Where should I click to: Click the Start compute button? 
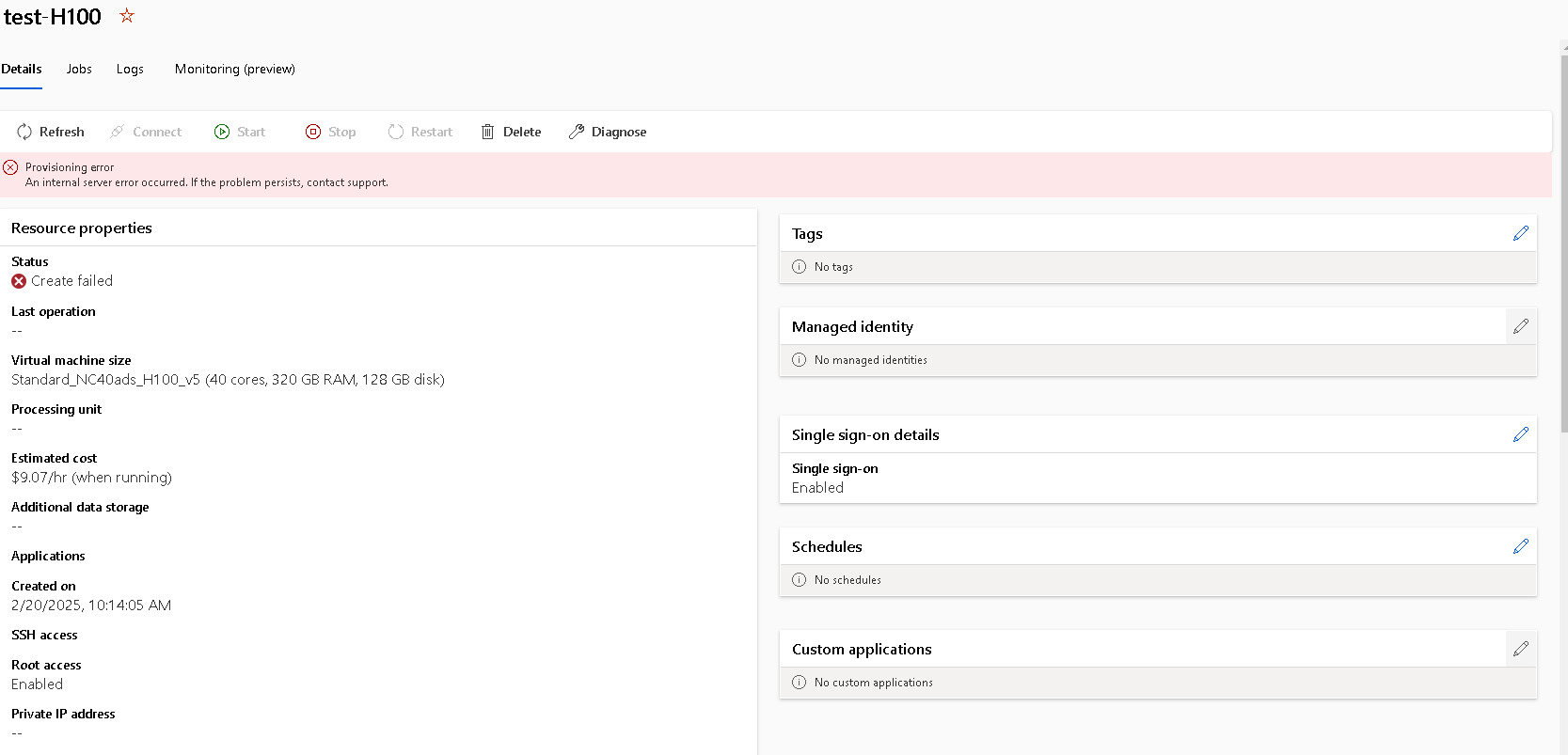(240, 132)
